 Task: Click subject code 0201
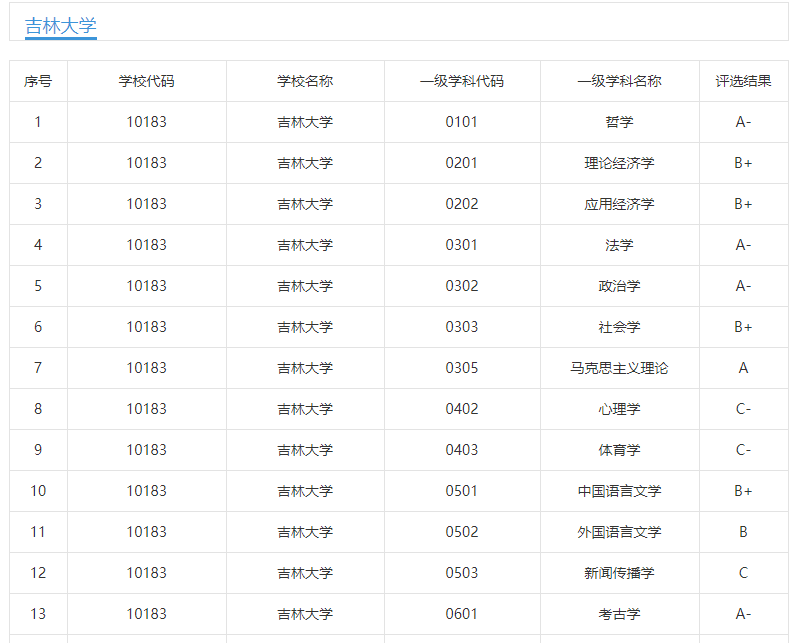click(462, 163)
